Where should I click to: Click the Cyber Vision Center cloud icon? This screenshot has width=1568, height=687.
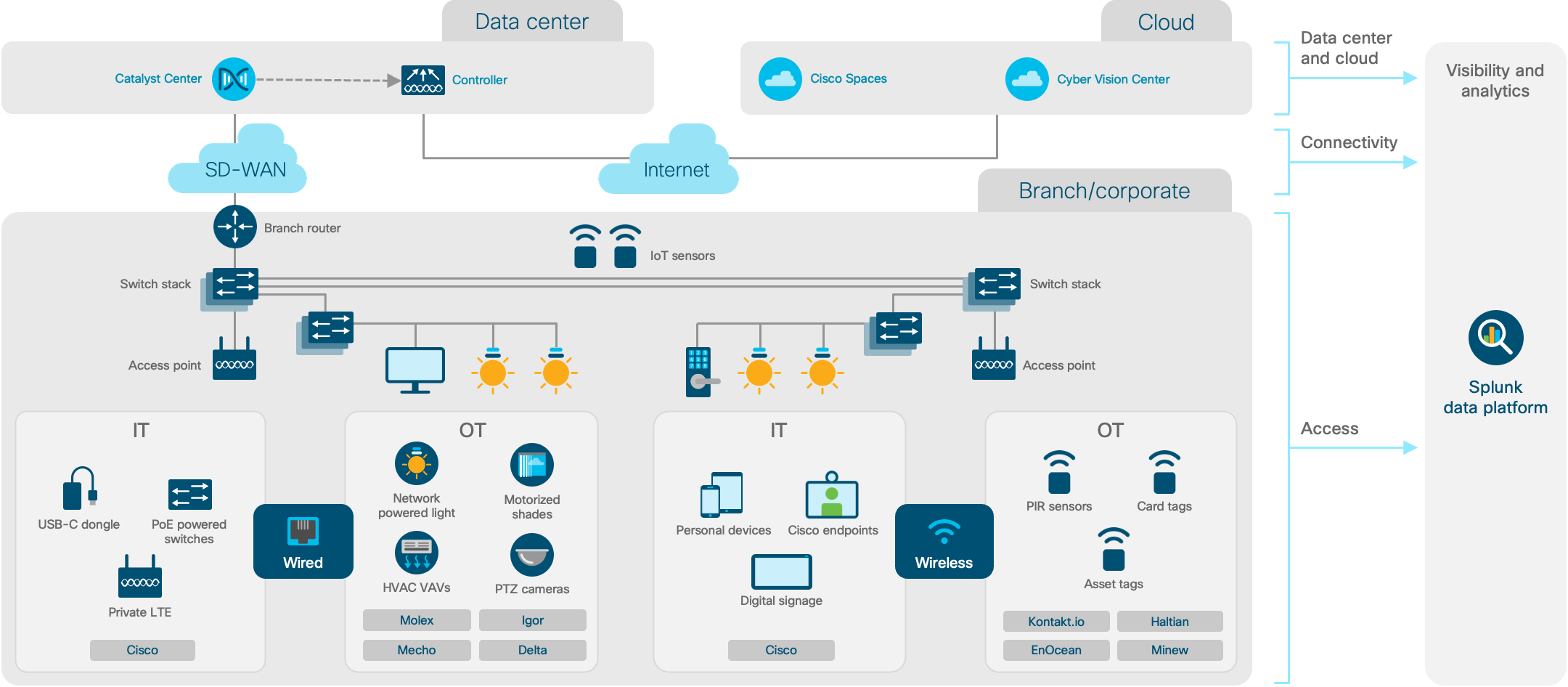click(1027, 79)
